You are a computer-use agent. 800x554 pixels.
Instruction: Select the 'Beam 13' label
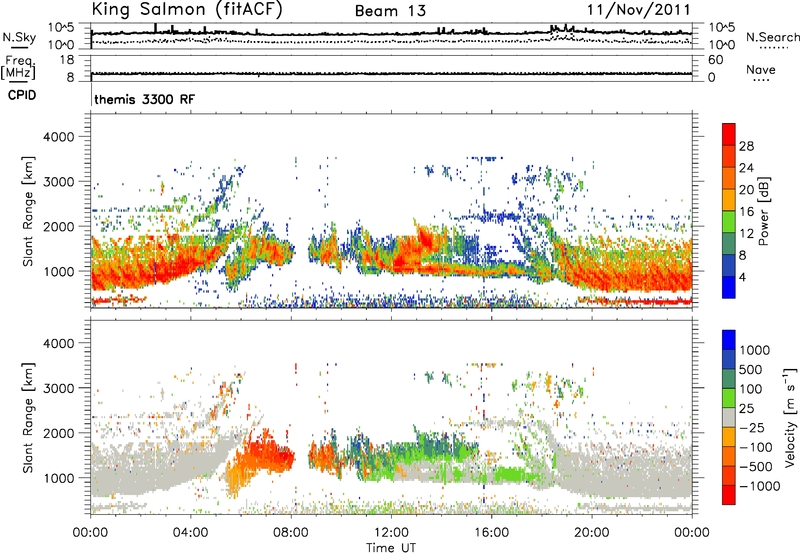coord(390,11)
